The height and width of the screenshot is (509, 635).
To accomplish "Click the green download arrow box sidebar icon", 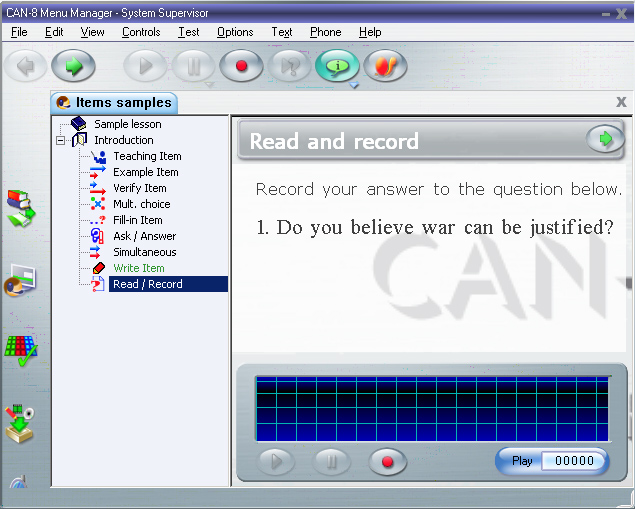I will pos(19,424).
